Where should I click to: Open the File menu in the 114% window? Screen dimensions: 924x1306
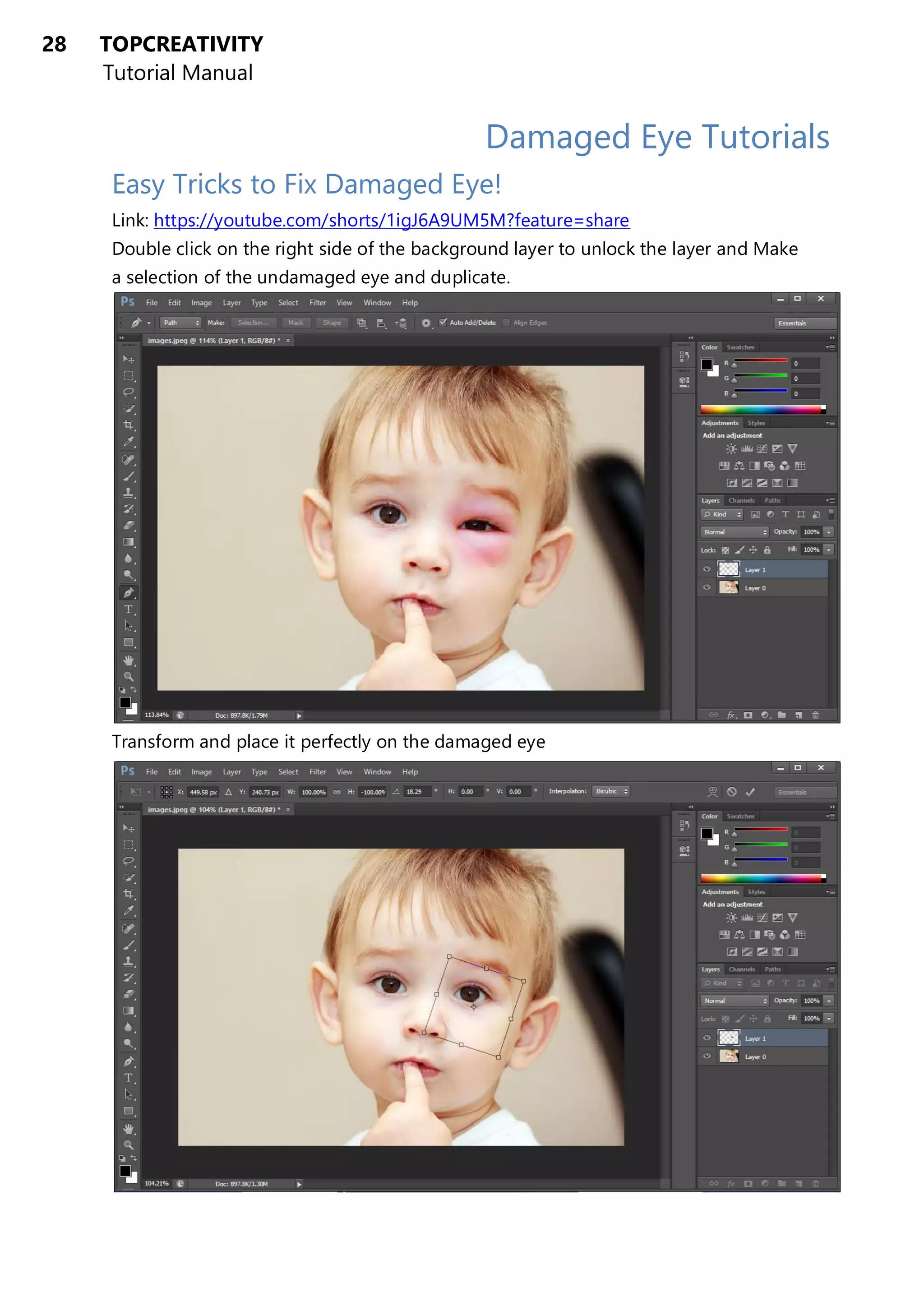151,303
